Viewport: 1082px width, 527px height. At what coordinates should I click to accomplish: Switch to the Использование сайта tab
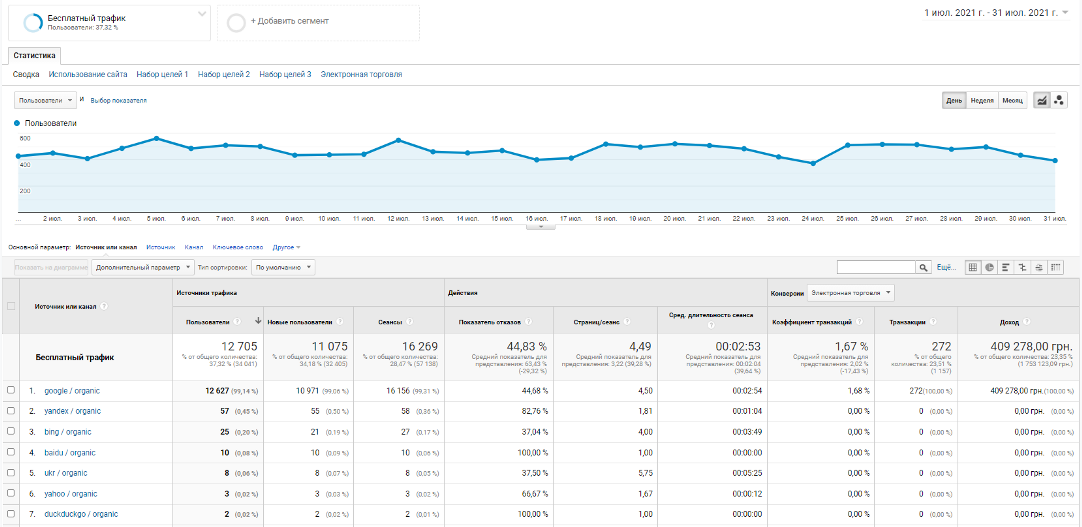(88, 74)
